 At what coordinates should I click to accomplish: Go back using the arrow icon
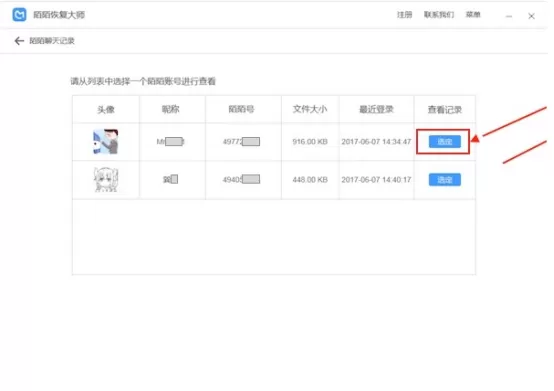[x=19, y=41]
